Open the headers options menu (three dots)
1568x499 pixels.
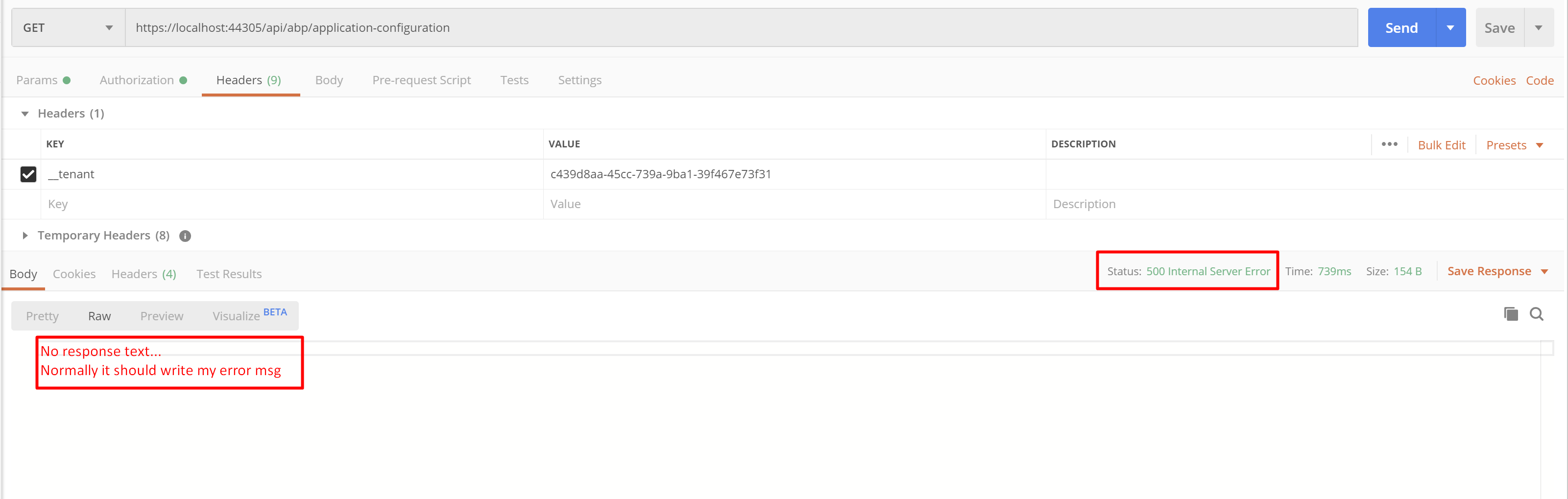[1390, 144]
